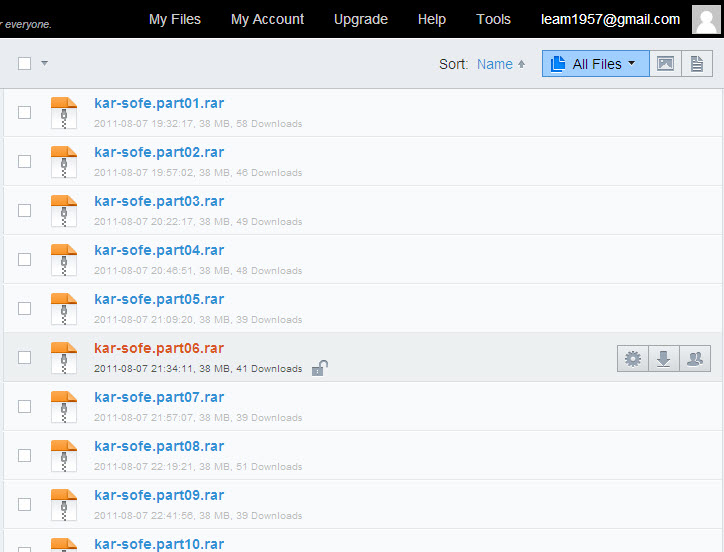Click details text '2011-08-07 19:57:02, 38 MB, 46 Downloads'
This screenshot has height=552, width=724.
coord(198,173)
